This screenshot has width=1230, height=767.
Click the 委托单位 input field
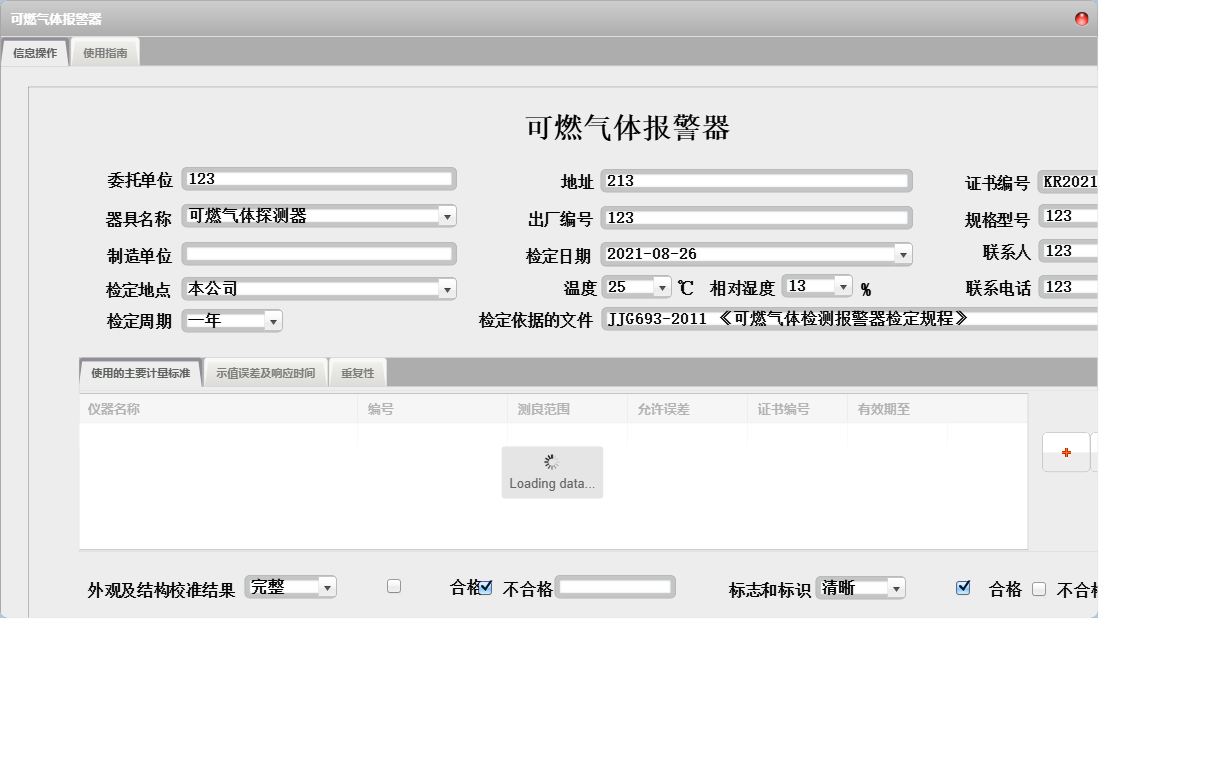pyautogui.click(x=319, y=179)
